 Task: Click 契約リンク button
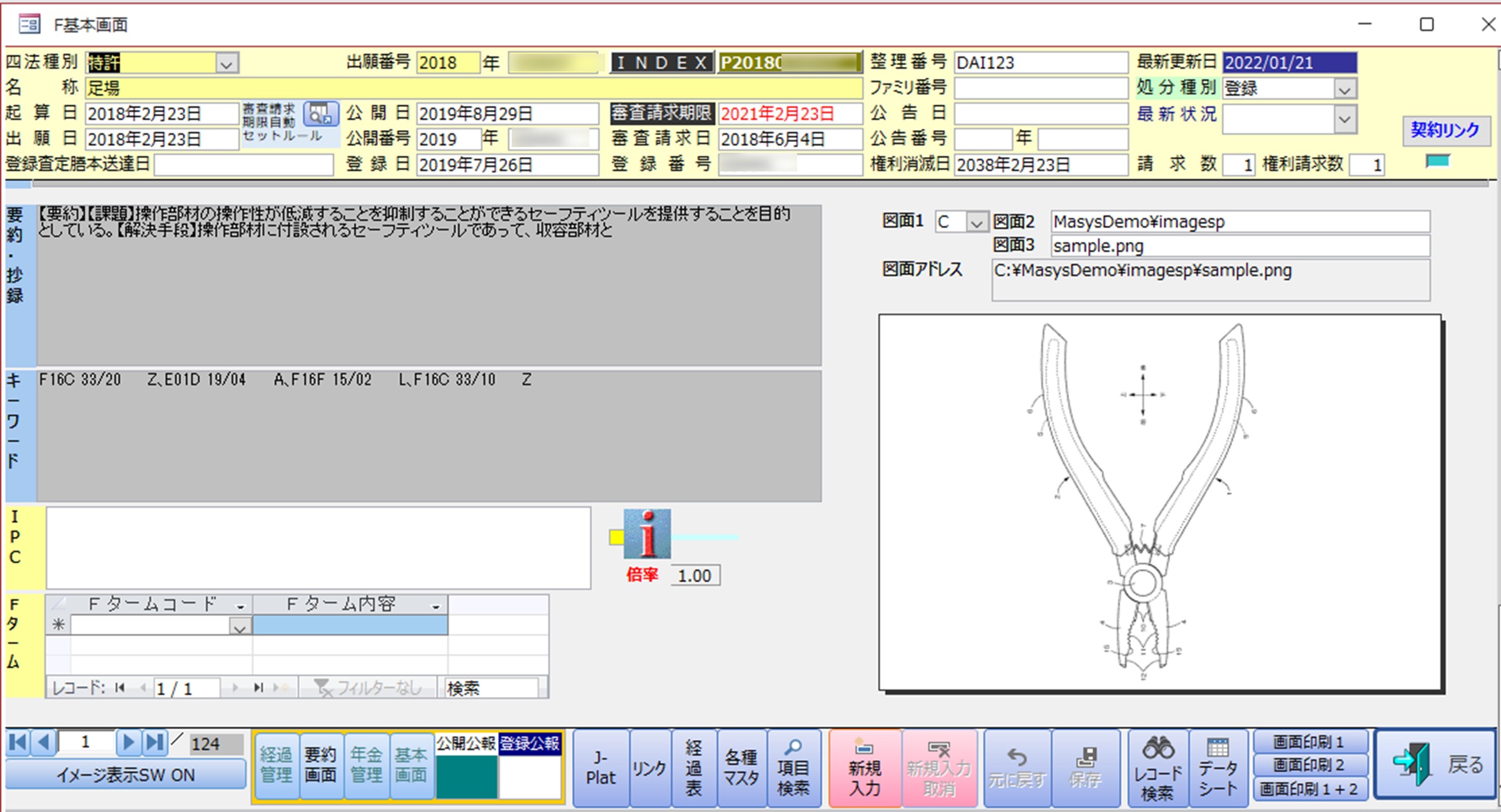pos(1445,129)
